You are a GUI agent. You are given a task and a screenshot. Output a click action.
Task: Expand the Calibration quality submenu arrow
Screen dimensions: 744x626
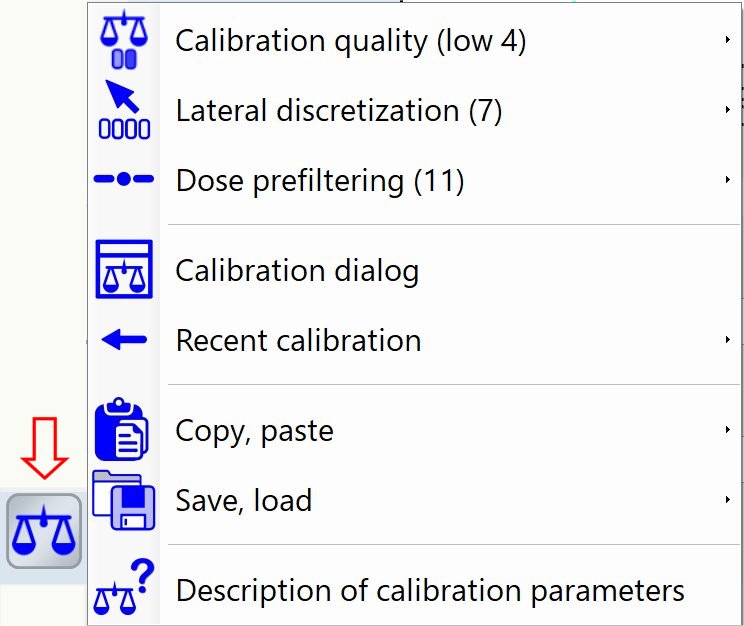(727, 40)
